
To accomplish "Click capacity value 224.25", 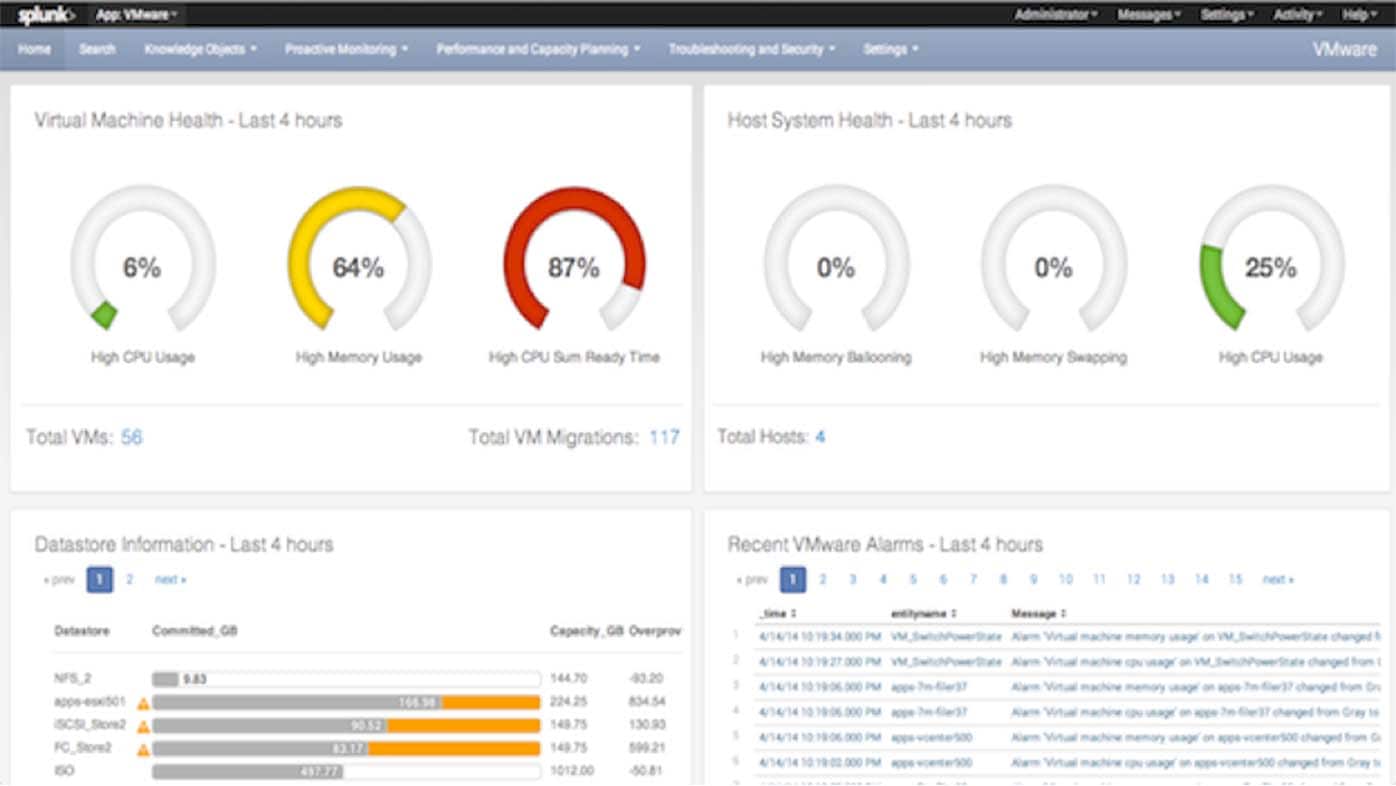I will [x=569, y=702].
